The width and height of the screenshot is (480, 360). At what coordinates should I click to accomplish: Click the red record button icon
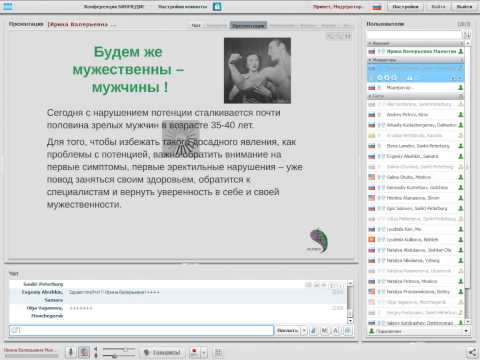pyautogui.click(x=194, y=352)
